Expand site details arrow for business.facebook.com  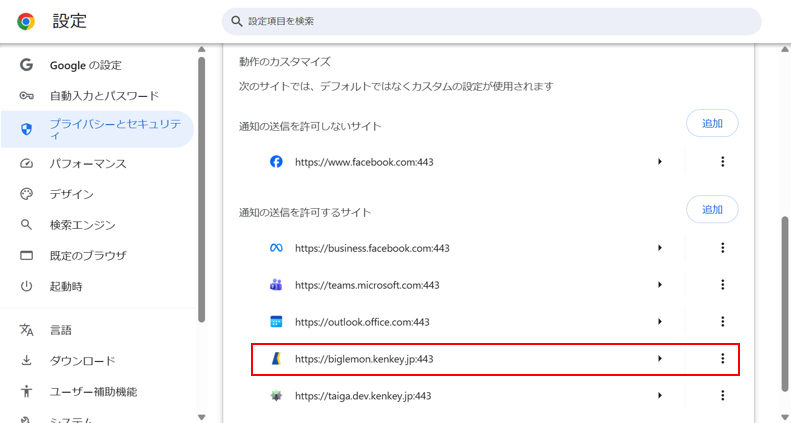(660, 248)
